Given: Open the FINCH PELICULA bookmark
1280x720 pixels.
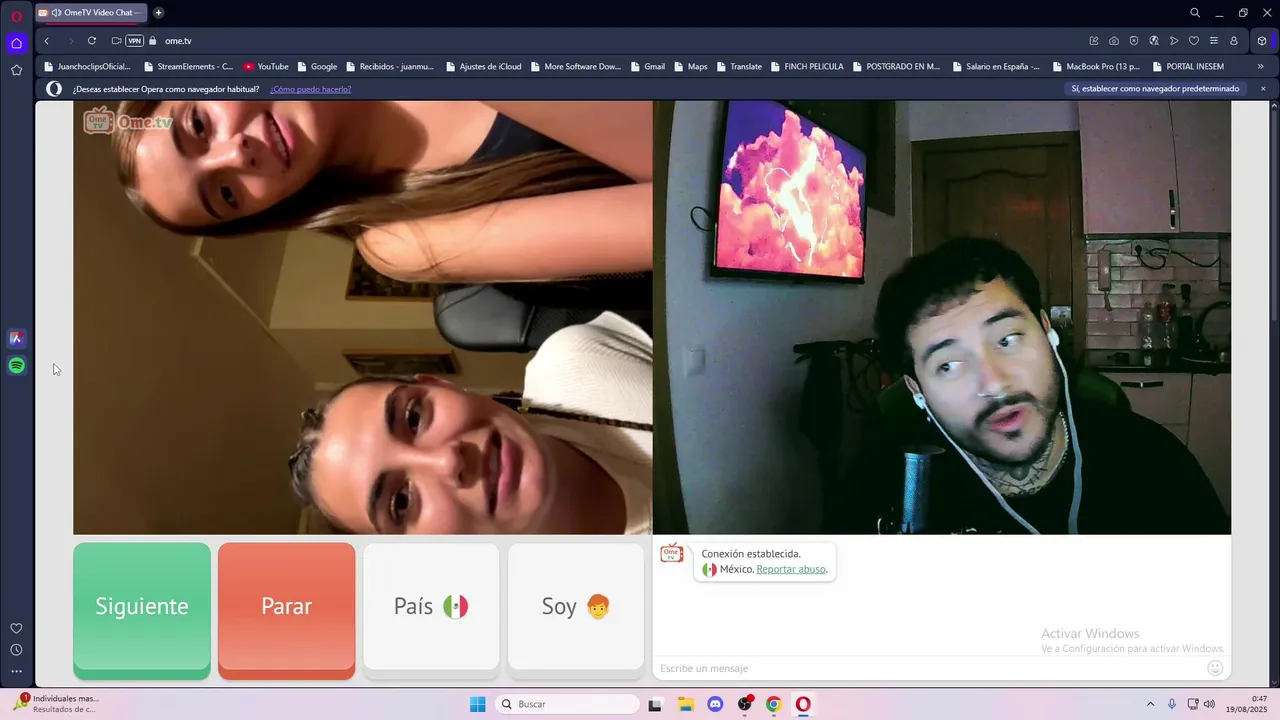Looking at the screenshot, I should (807, 67).
